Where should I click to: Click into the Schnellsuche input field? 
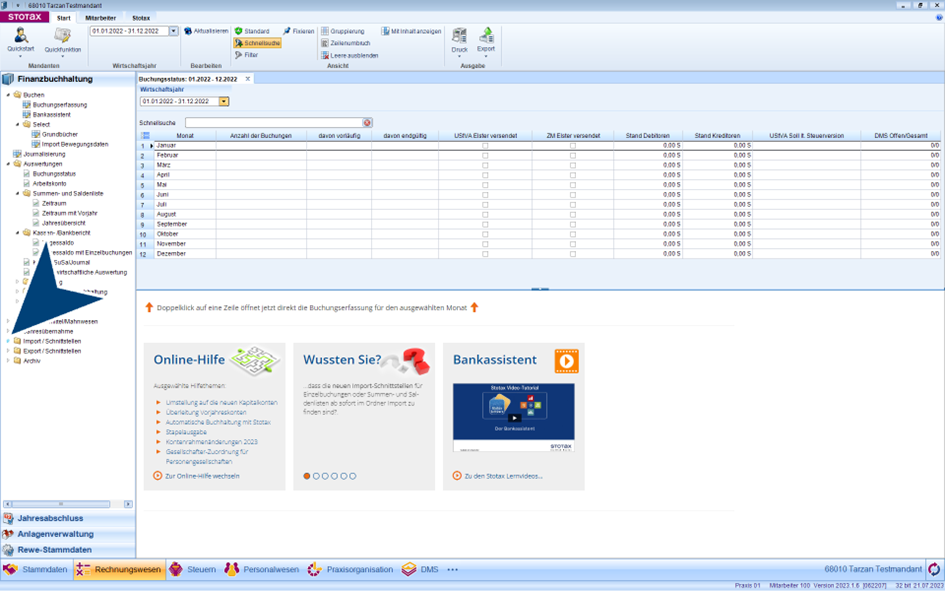click(x=273, y=123)
